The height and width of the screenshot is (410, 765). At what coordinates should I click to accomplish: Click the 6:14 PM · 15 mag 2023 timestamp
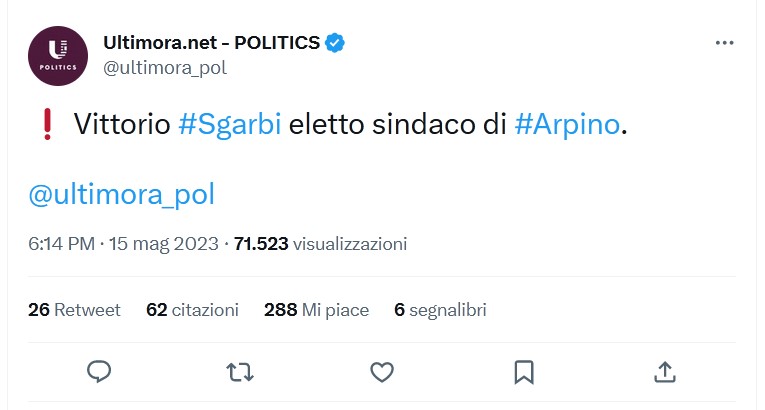(124, 244)
